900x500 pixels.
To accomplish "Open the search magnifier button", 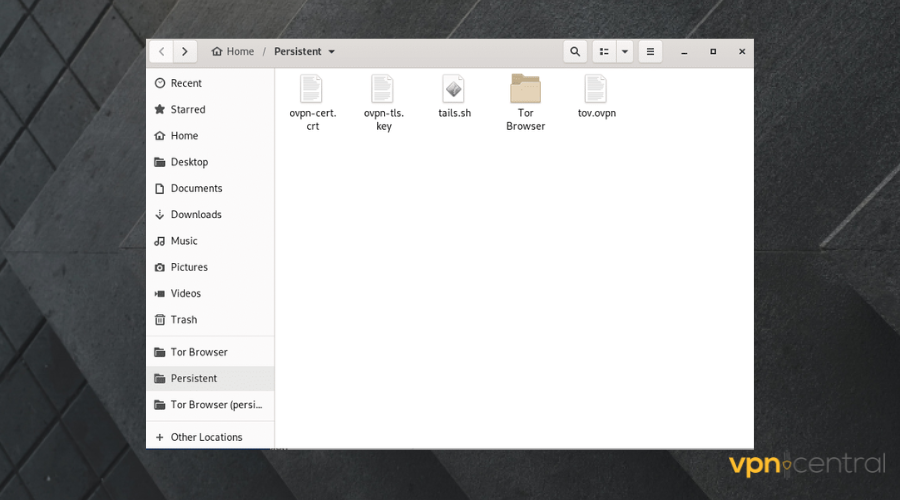I will 574,52.
